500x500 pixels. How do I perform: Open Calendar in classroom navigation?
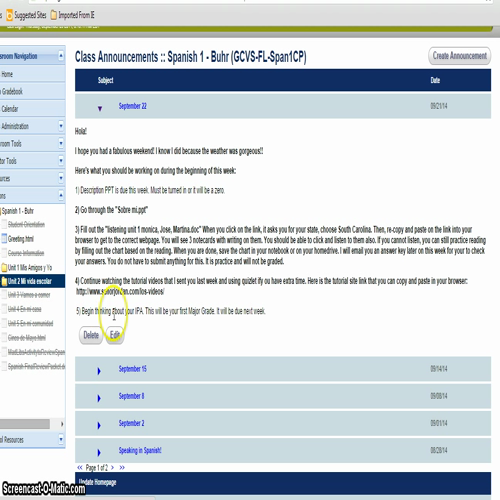[10, 109]
